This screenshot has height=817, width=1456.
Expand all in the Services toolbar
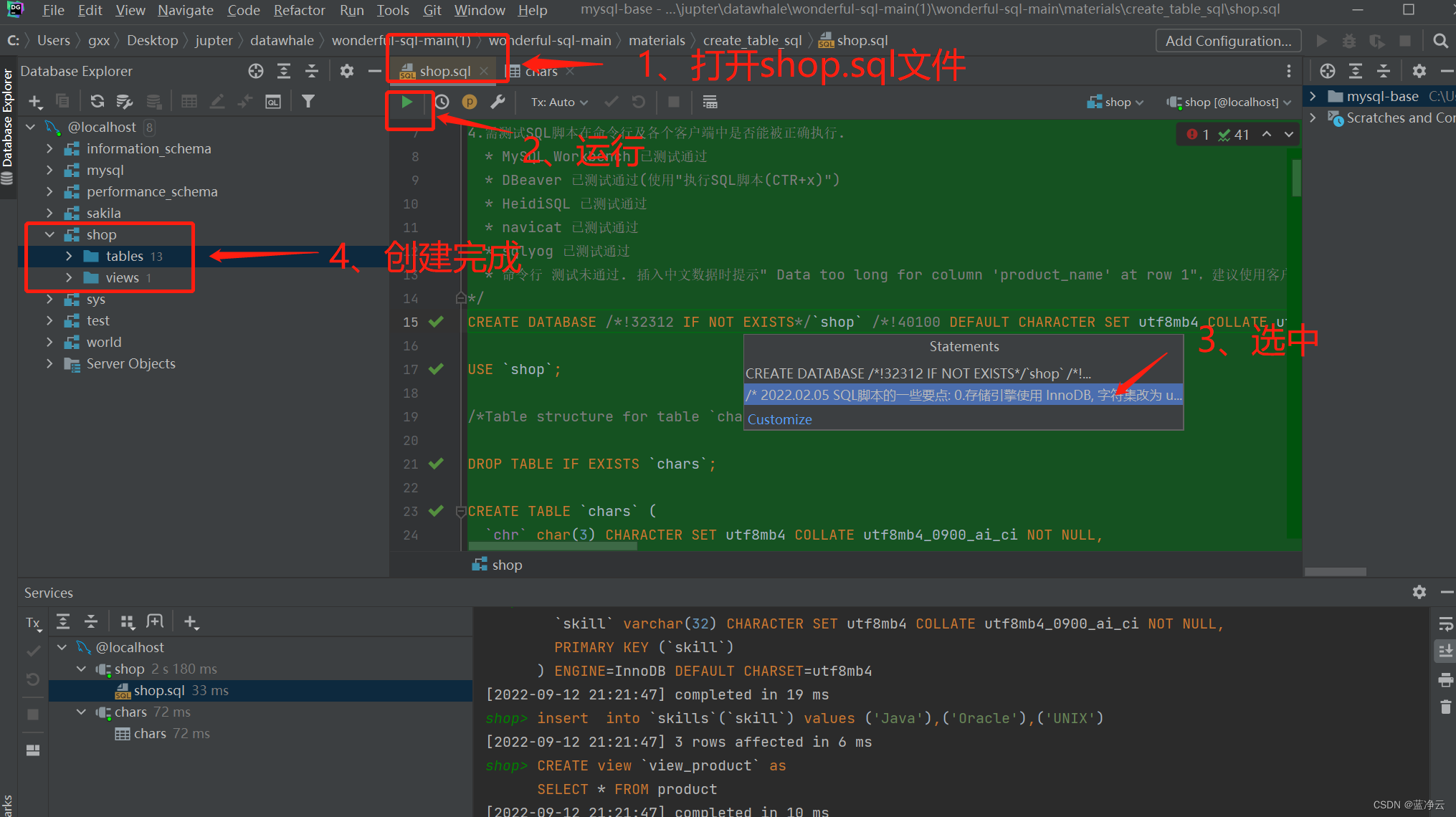[x=63, y=622]
